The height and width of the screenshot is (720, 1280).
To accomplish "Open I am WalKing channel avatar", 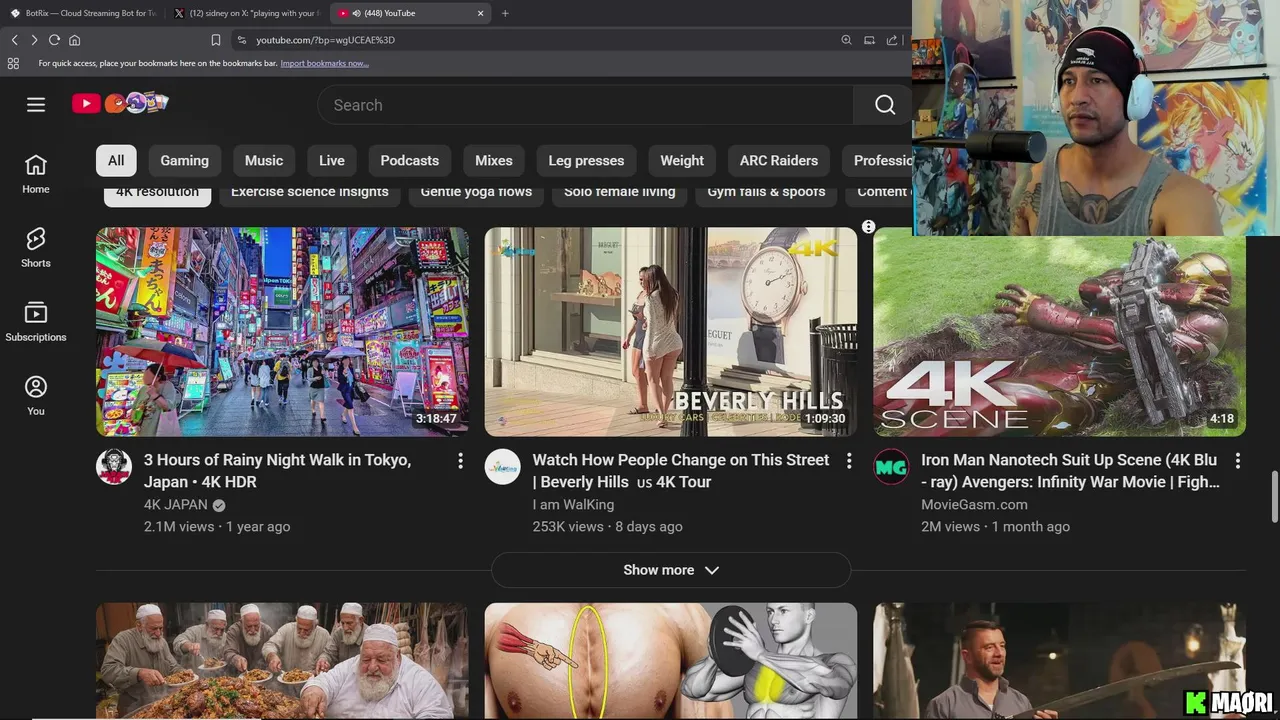I will click(x=503, y=467).
